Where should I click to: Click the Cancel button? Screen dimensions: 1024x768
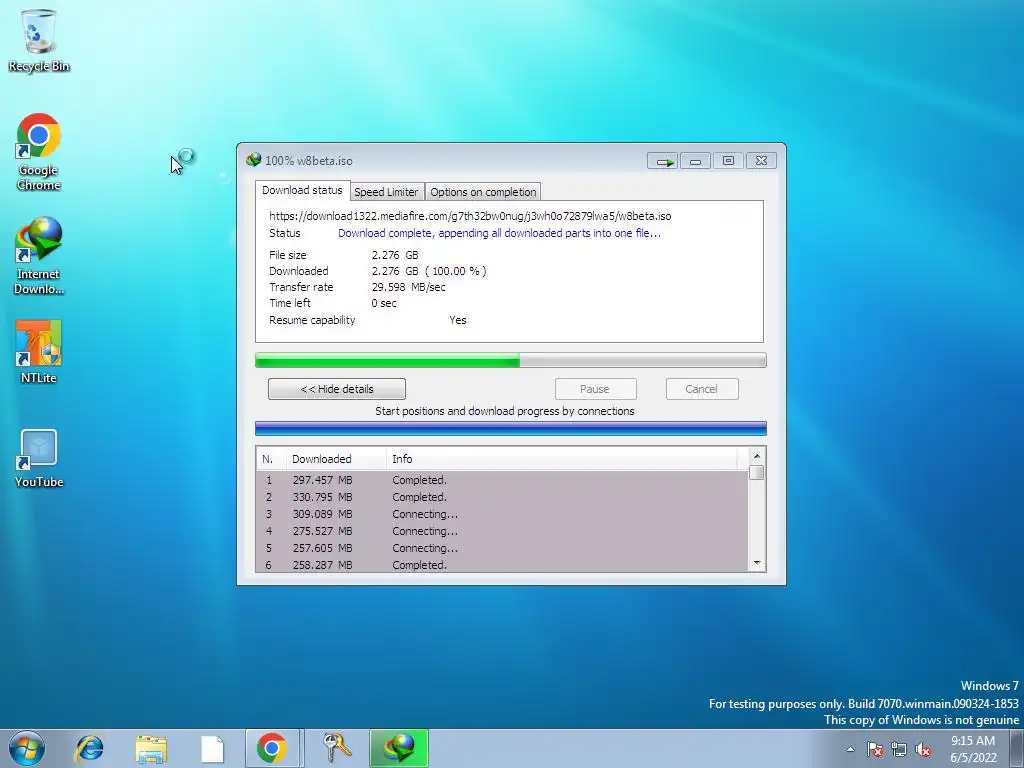point(701,389)
